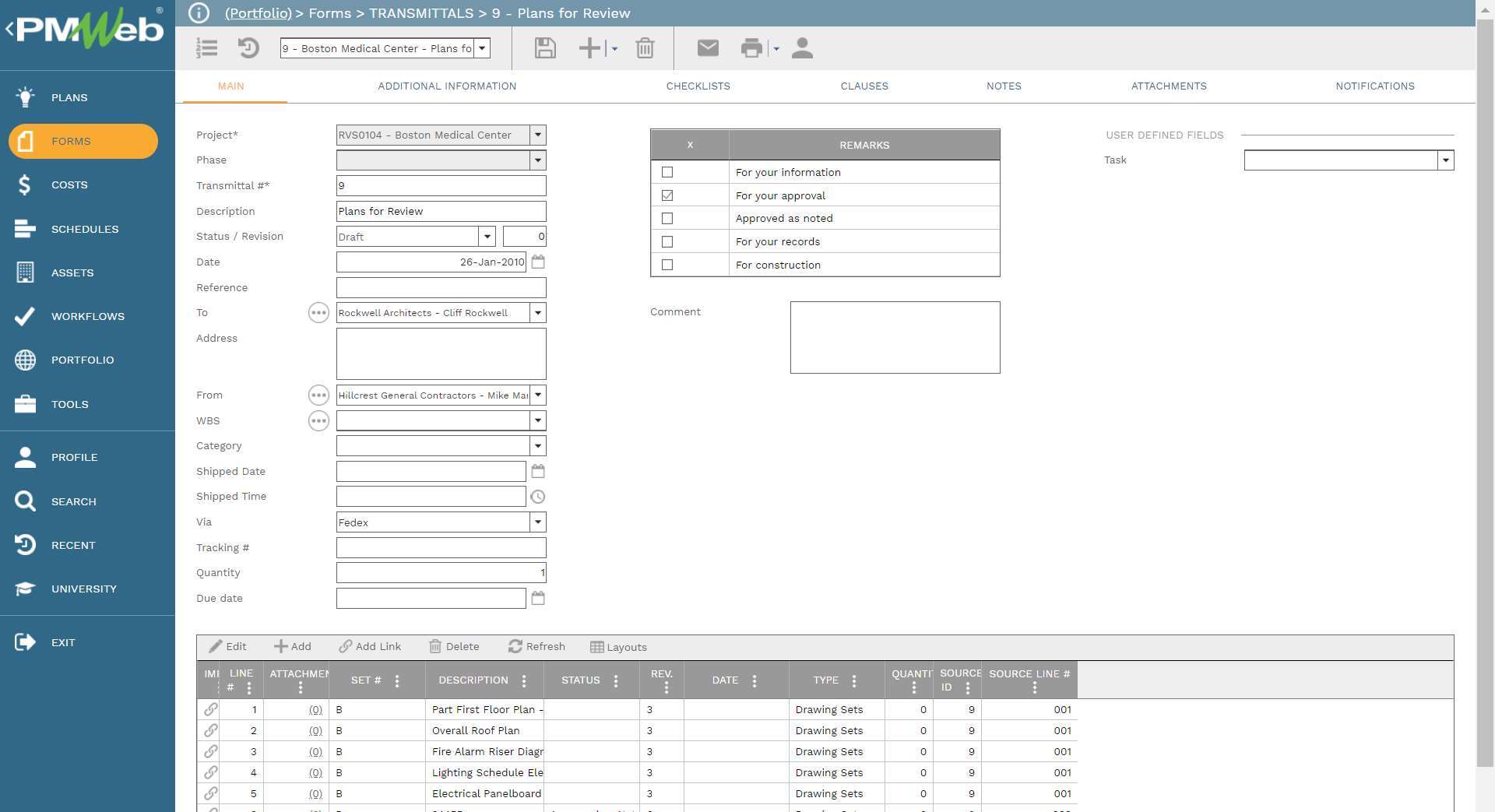Switch to Attachments tab
This screenshot has height=812, width=1495.
(1169, 86)
